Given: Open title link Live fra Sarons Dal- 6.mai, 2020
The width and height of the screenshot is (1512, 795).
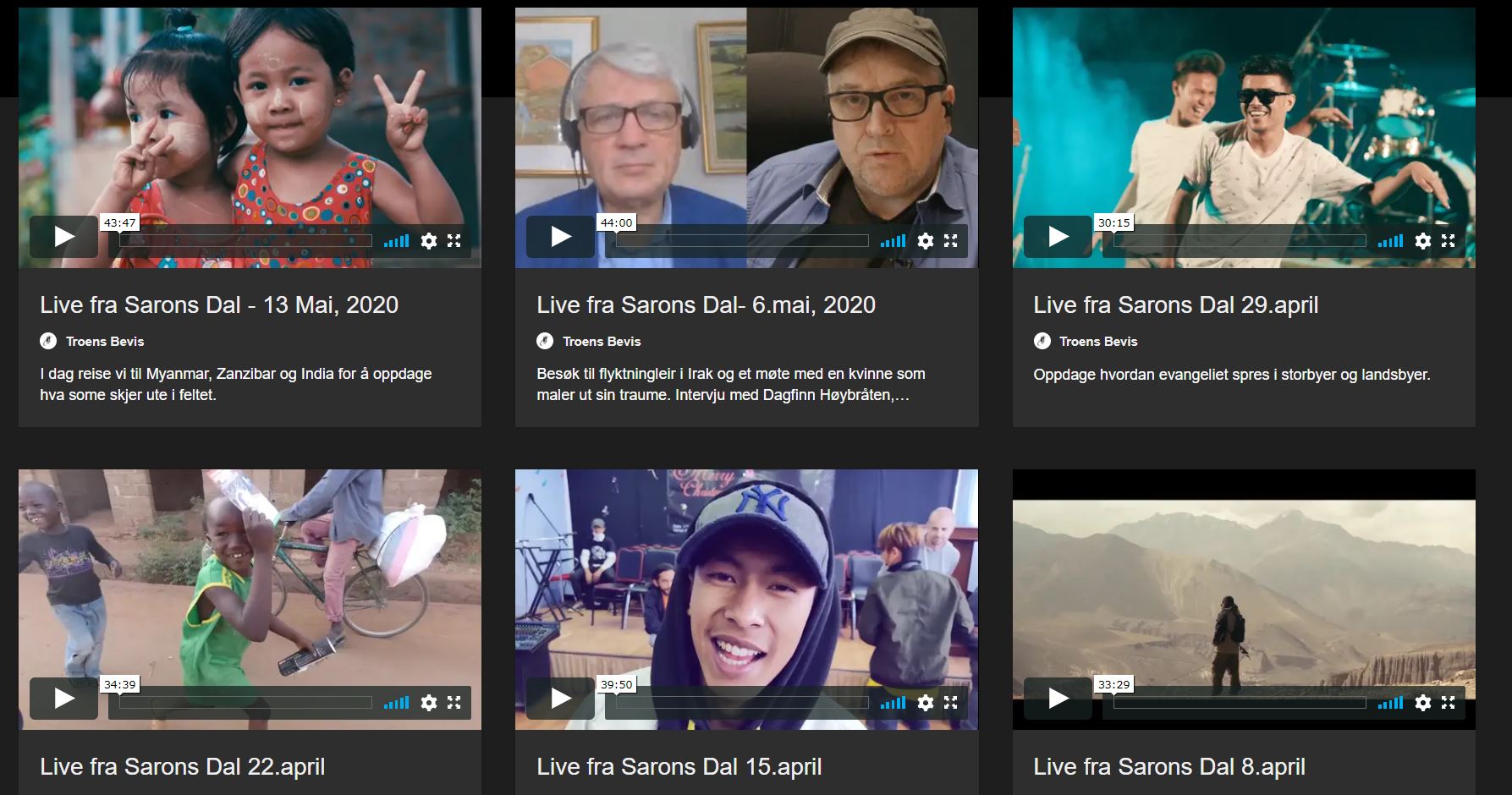Looking at the screenshot, I should pos(706,305).
